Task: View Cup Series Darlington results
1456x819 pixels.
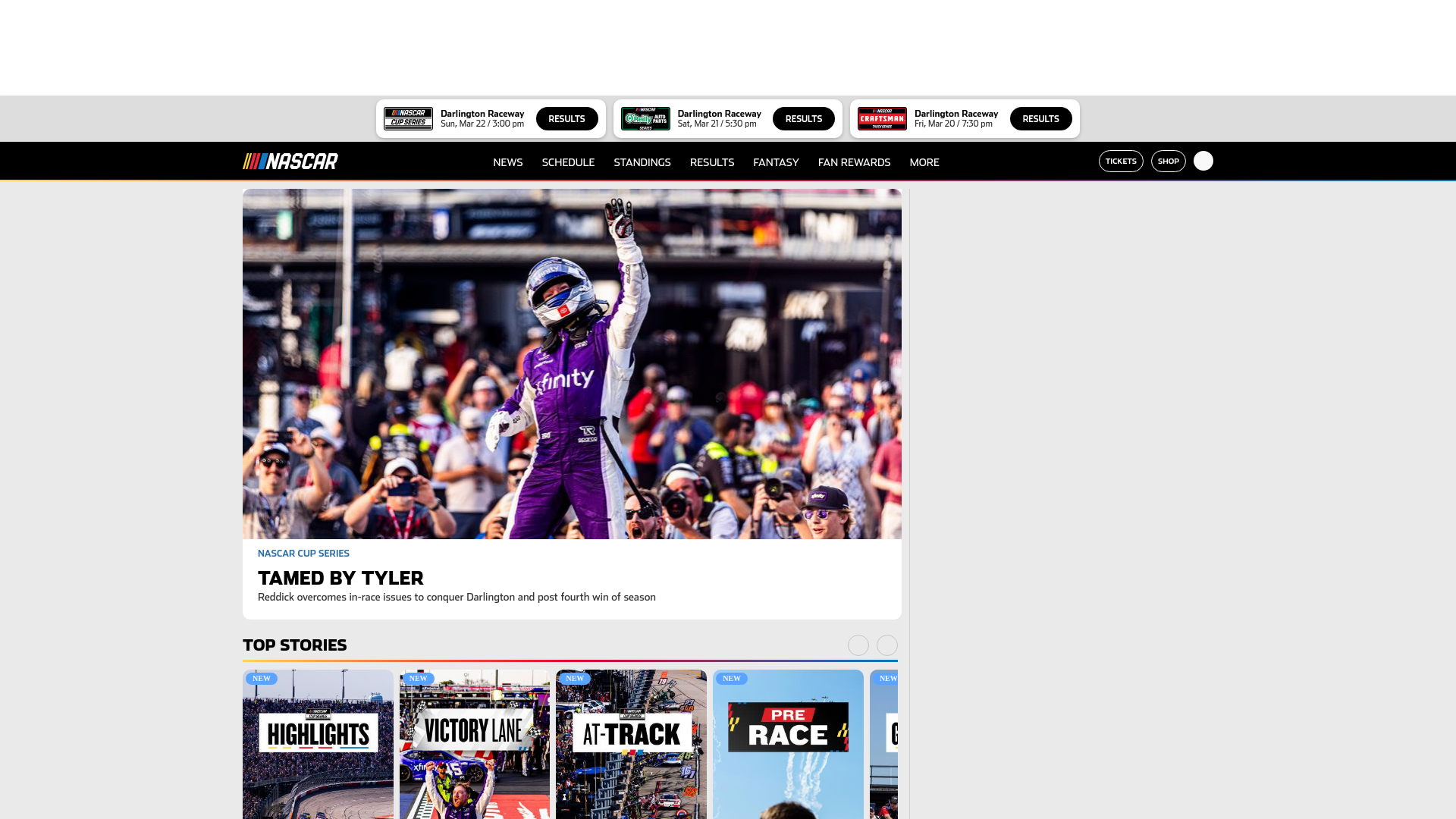Action: pyautogui.click(x=566, y=119)
